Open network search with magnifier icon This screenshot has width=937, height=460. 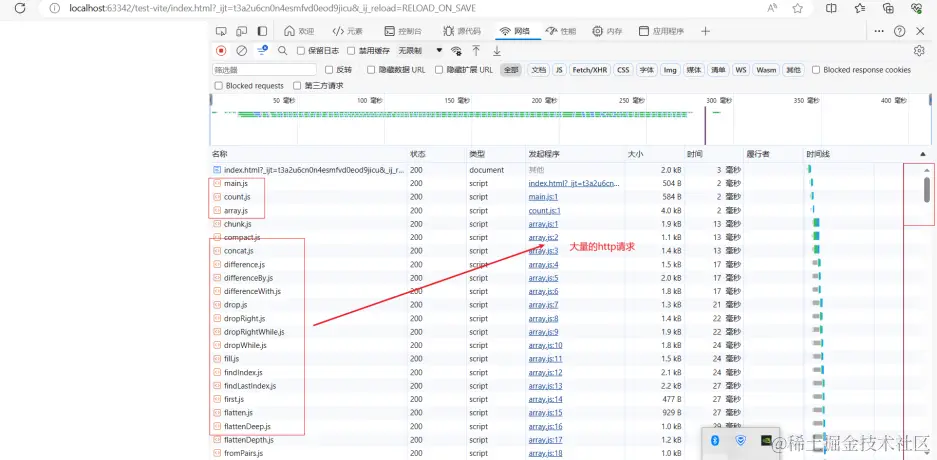point(283,51)
